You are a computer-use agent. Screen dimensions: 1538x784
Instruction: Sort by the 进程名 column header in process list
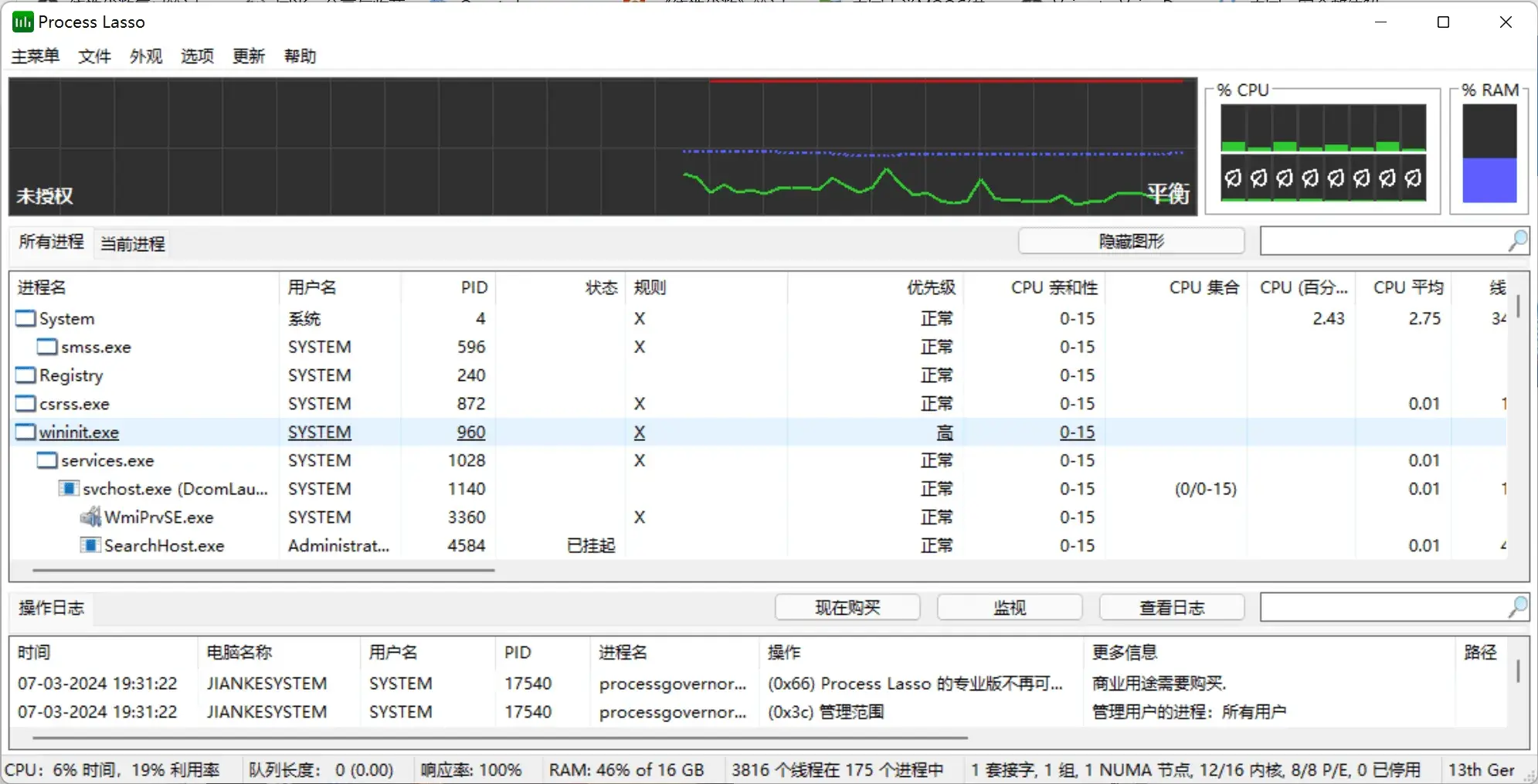pyautogui.click(x=144, y=287)
